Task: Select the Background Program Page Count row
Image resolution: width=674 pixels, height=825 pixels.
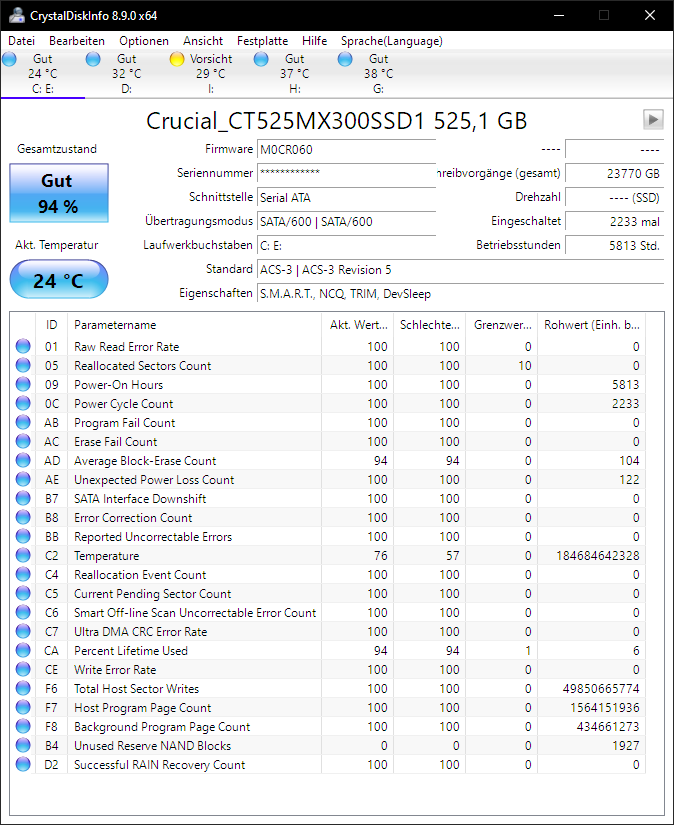Action: (x=328, y=726)
